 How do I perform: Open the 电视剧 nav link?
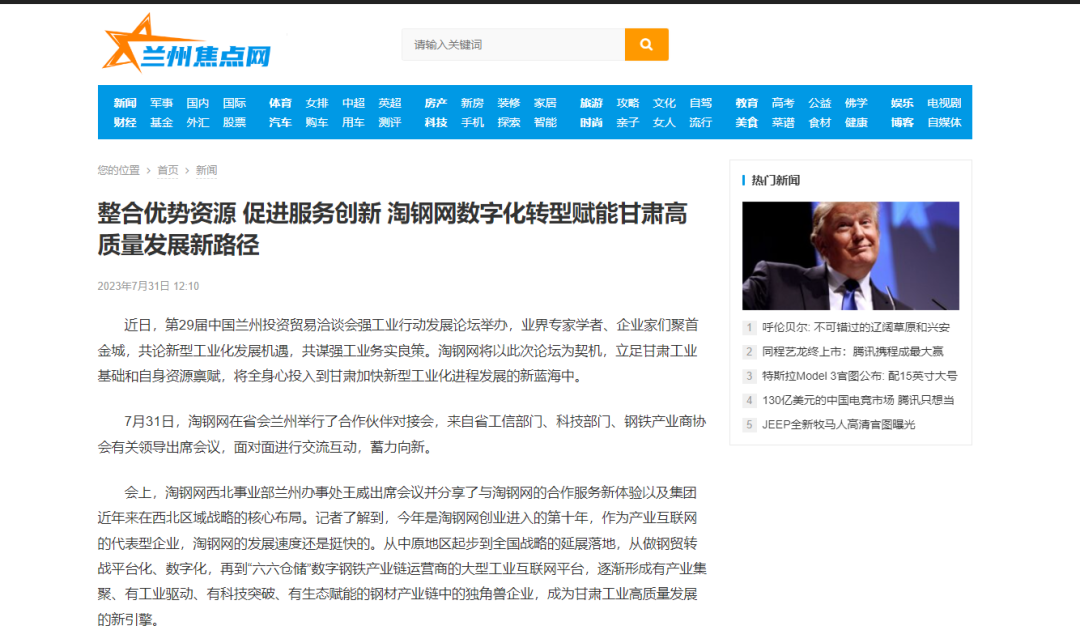(944, 103)
